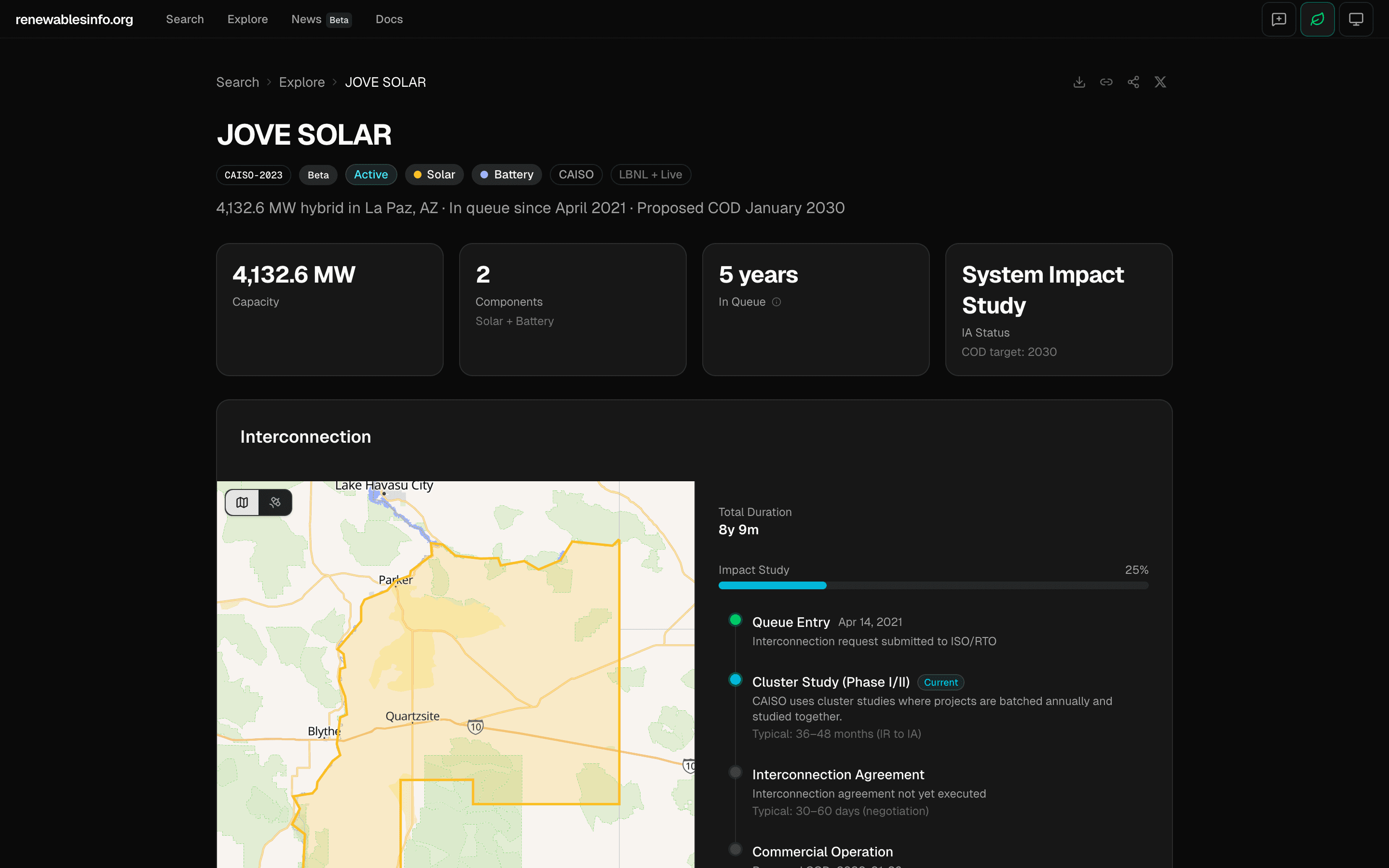Toggle the standard map view
The width and height of the screenshot is (1389, 868).
click(x=242, y=502)
